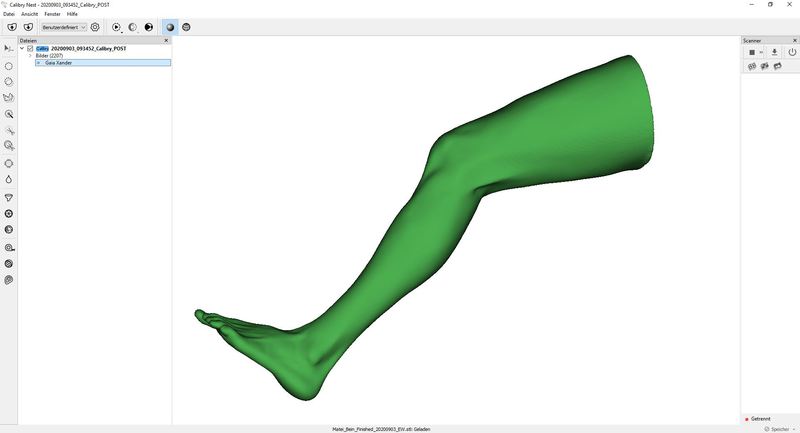Toggle the half-shaded circle view icon
Image resolution: width=800 pixels, height=433 pixels.
(132, 27)
